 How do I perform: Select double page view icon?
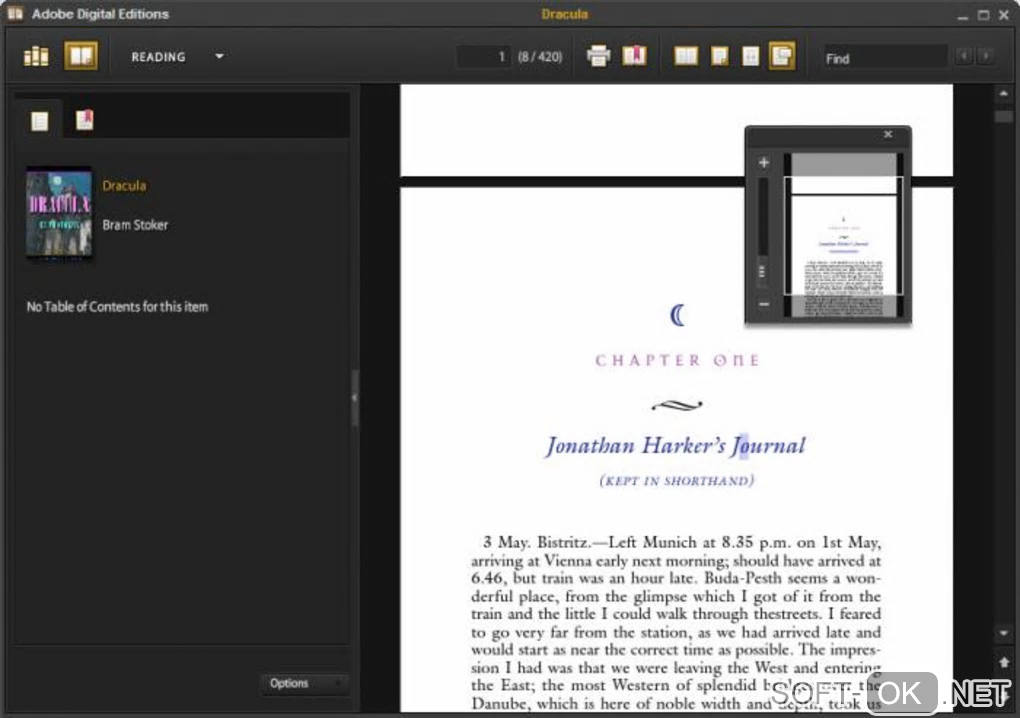[686, 57]
